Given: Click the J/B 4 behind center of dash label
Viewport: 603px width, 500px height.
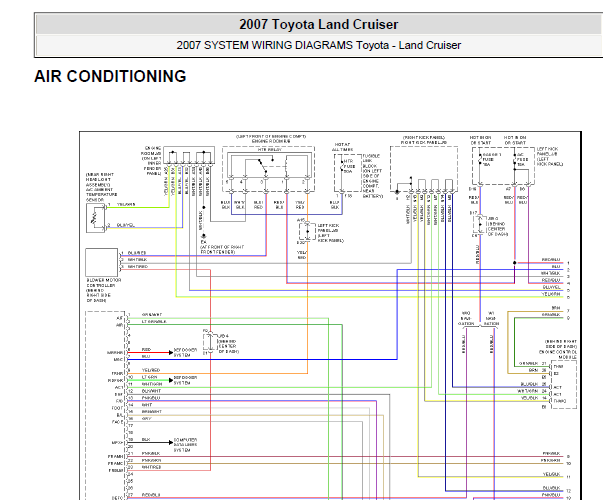Looking at the screenshot, I should click(228, 343).
